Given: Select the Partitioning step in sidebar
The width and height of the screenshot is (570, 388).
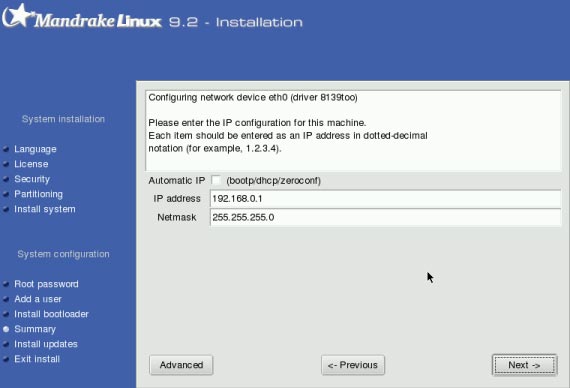Looking at the screenshot, I should pos(39,194).
